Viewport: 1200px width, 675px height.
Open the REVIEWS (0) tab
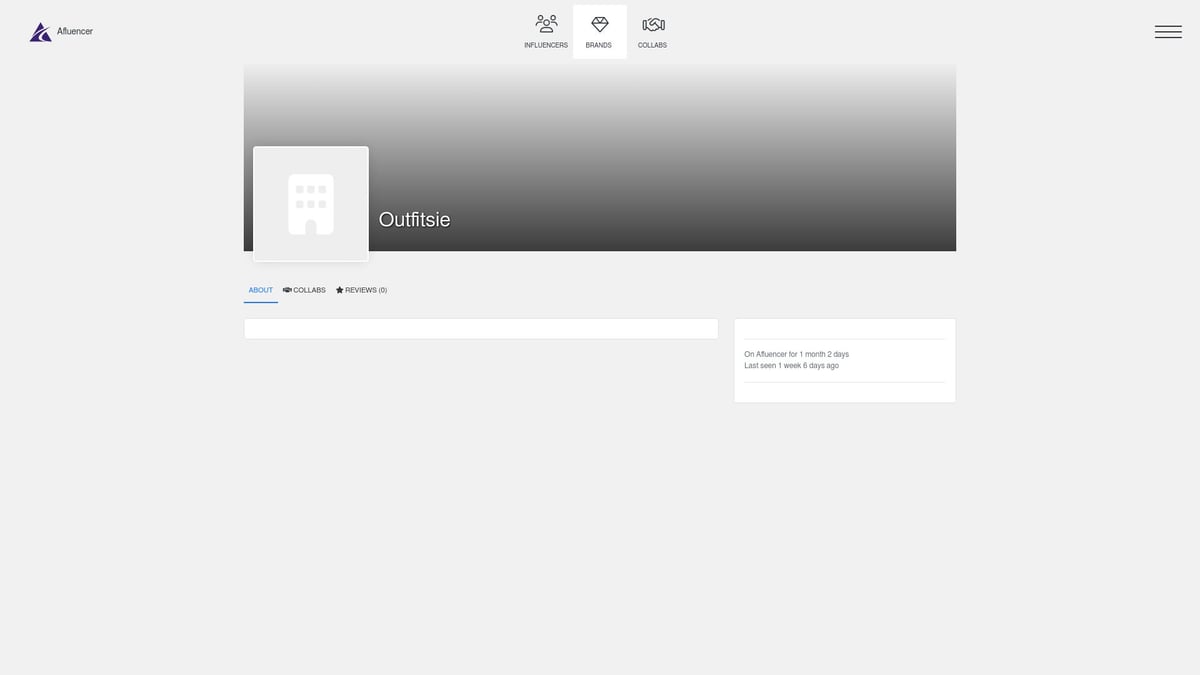coord(366,290)
